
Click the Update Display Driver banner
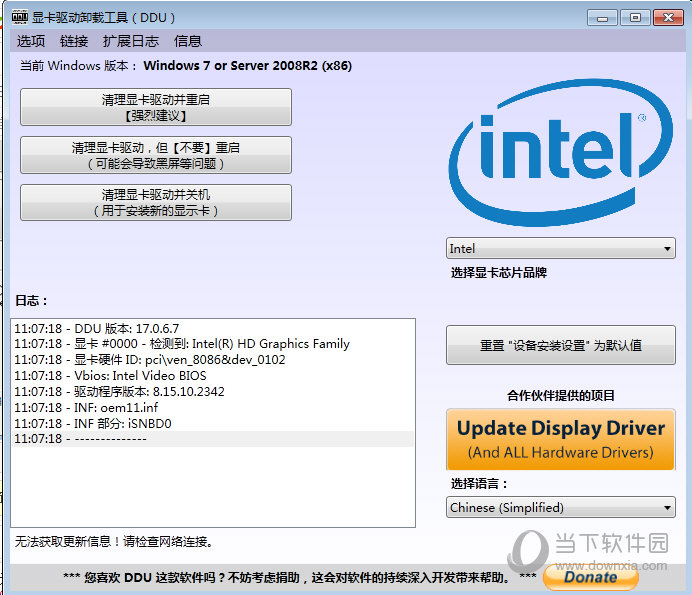561,439
